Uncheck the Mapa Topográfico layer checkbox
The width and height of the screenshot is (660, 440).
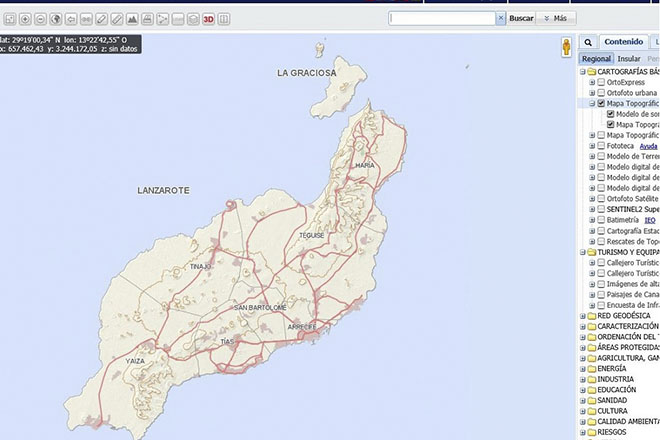[x=600, y=103]
